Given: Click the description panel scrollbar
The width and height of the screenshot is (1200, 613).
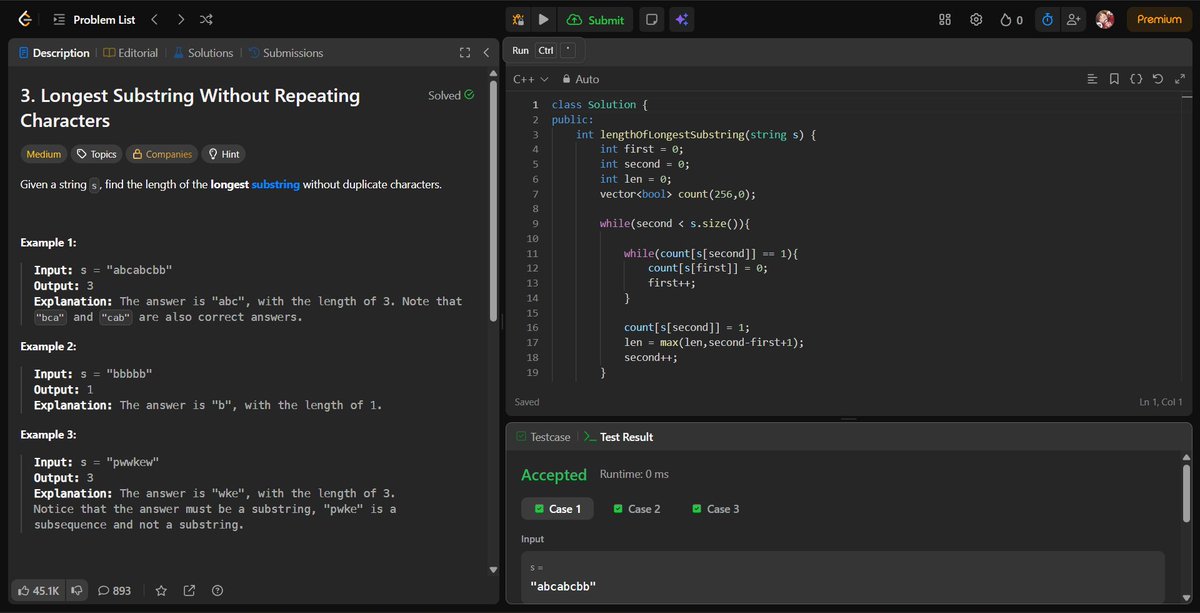Looking at the screenshot, I should click(493, 200).
